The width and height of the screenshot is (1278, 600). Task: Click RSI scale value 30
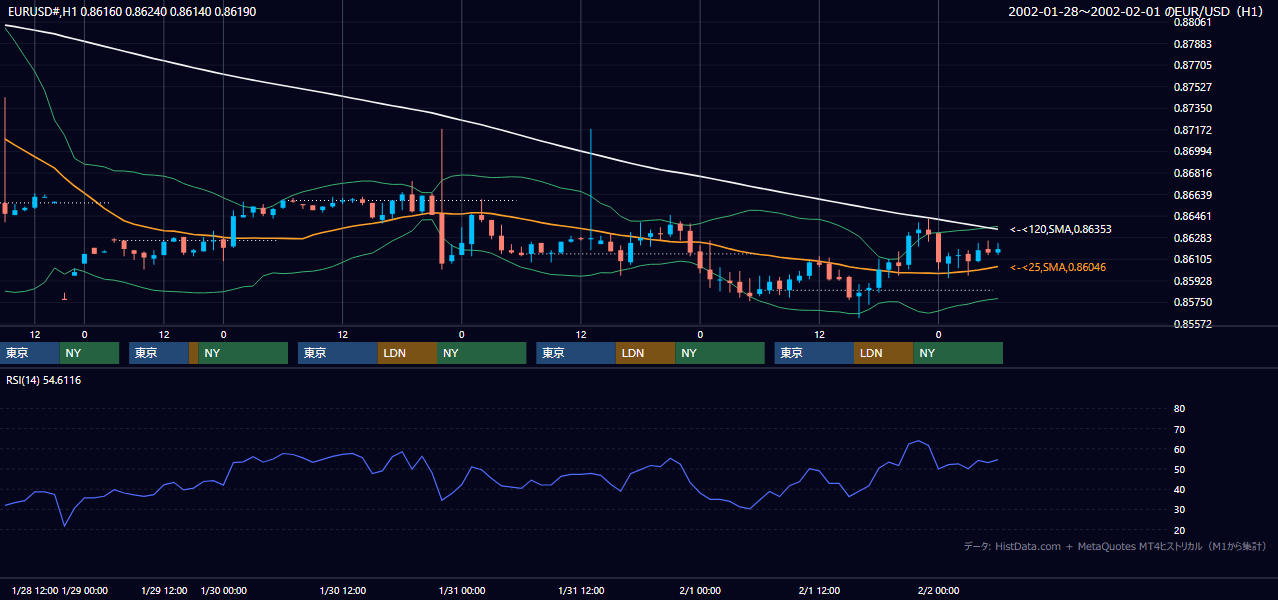(x=1179, y=510)
